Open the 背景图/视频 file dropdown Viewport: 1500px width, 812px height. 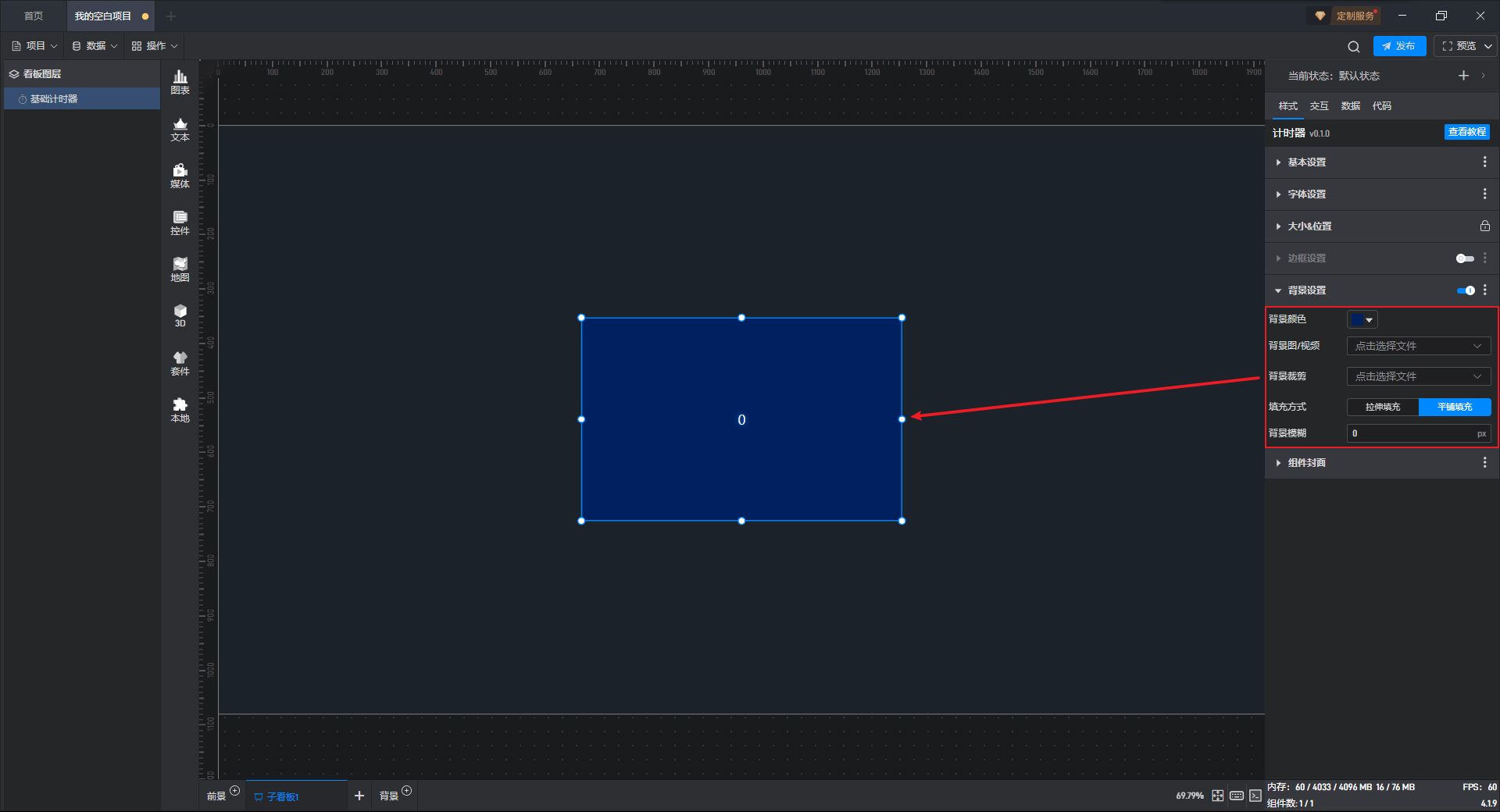1419,346
